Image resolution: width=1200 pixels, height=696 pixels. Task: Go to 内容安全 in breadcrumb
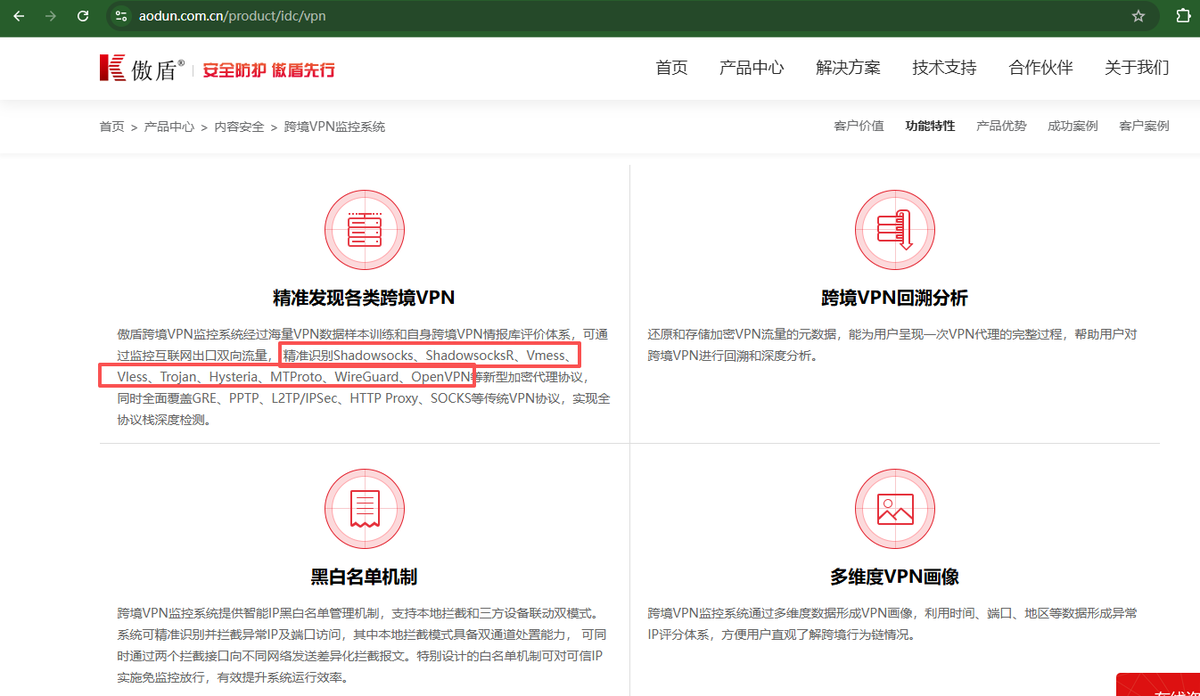pos(239,127)
